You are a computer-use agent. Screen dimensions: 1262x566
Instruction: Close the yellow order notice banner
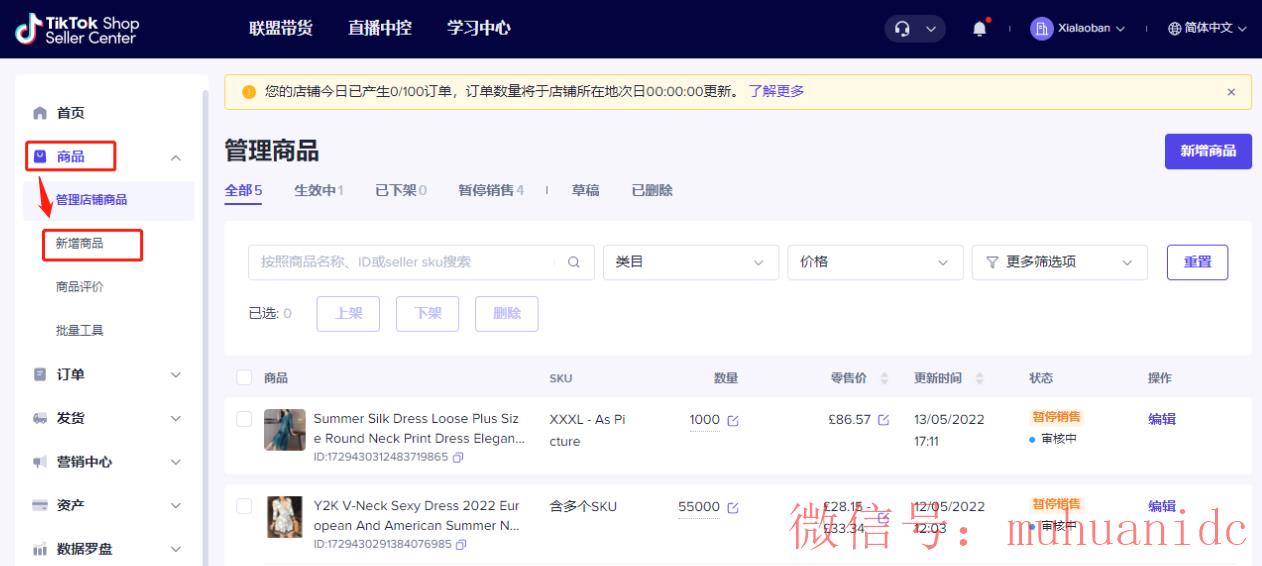(1231, 92)
